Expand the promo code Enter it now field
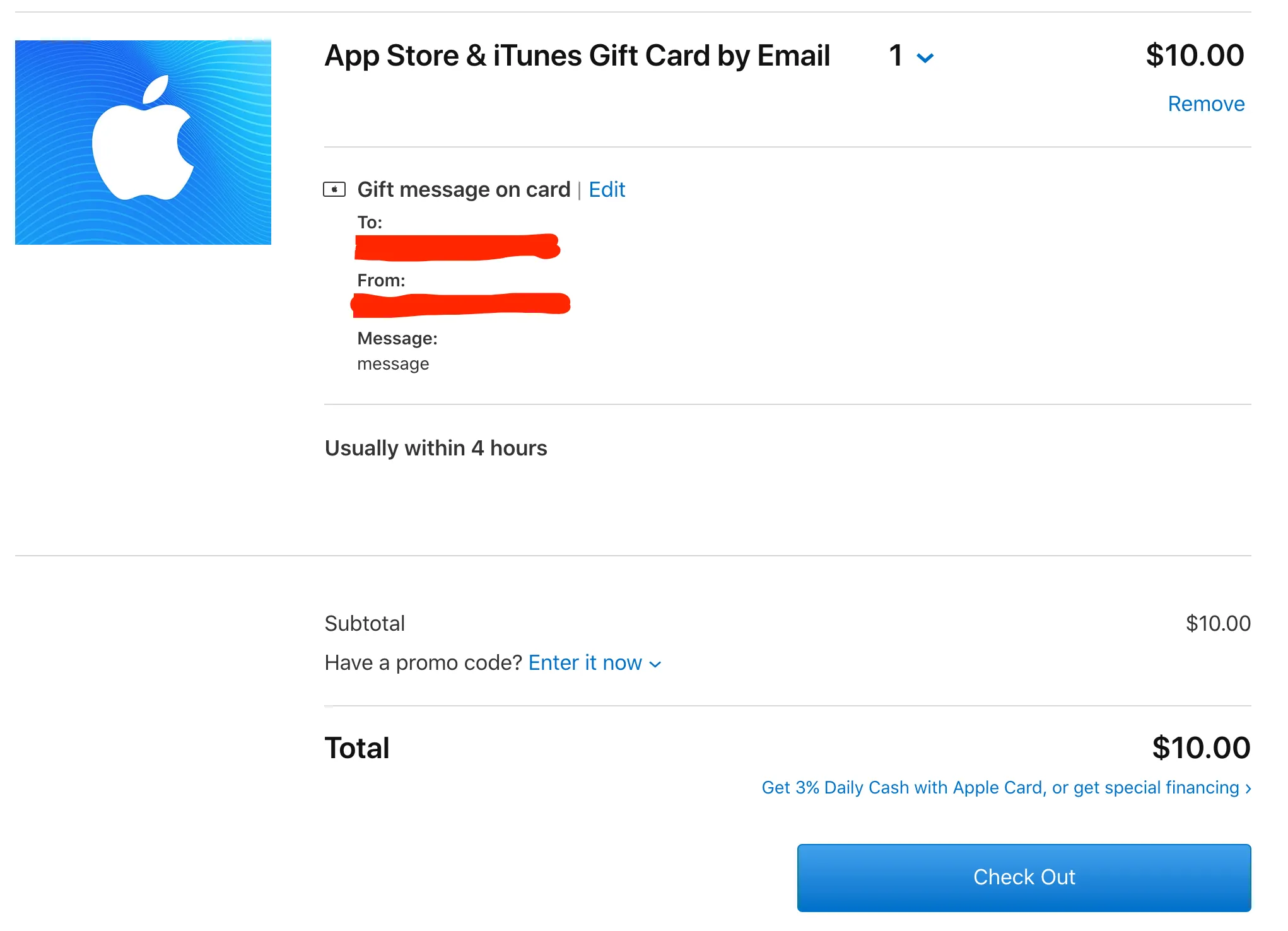This screenshot has width=1288, height=931. pos(585,663)
